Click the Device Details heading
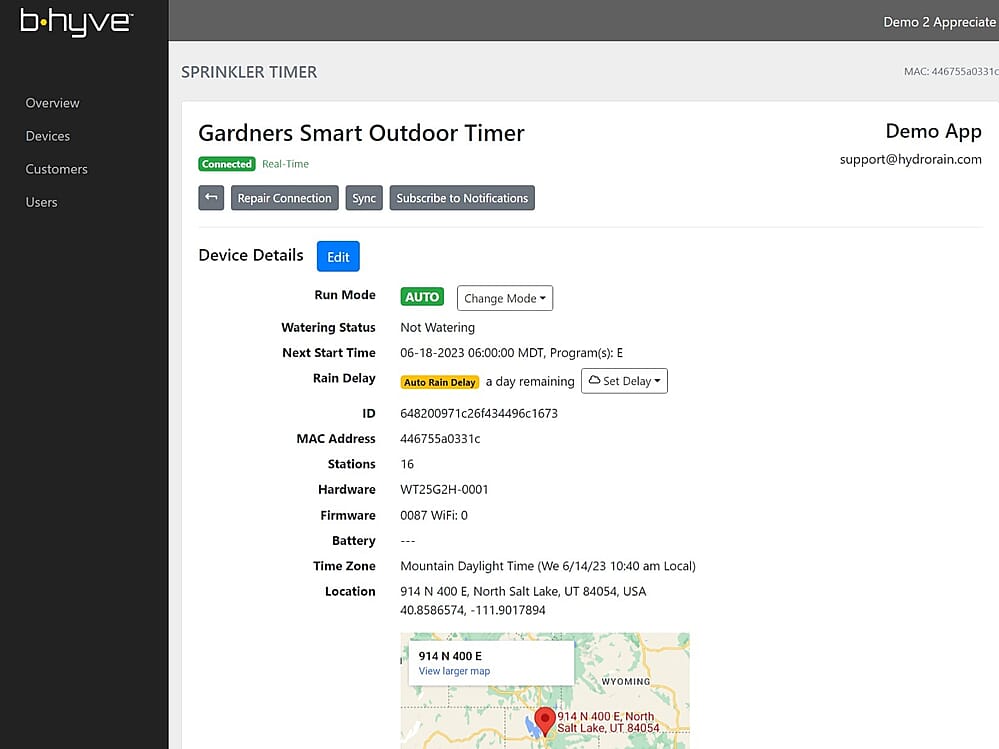999x749 pixels. (x=251, y=255)
